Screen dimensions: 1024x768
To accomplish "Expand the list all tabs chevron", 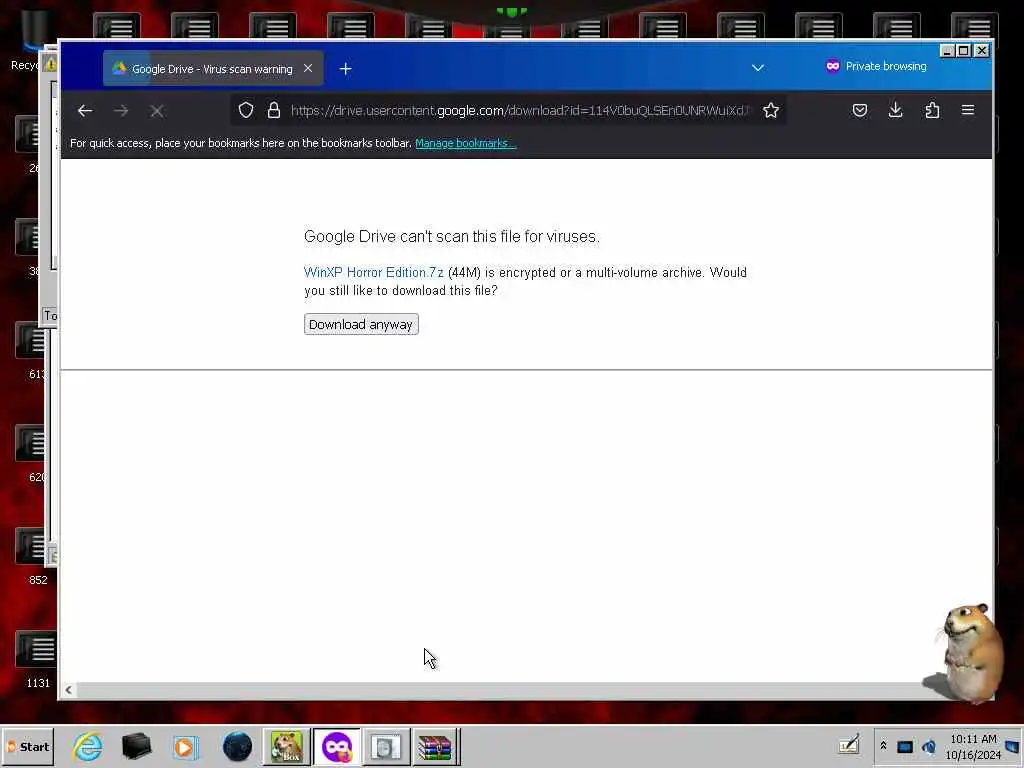I will [x=758, y=67].
